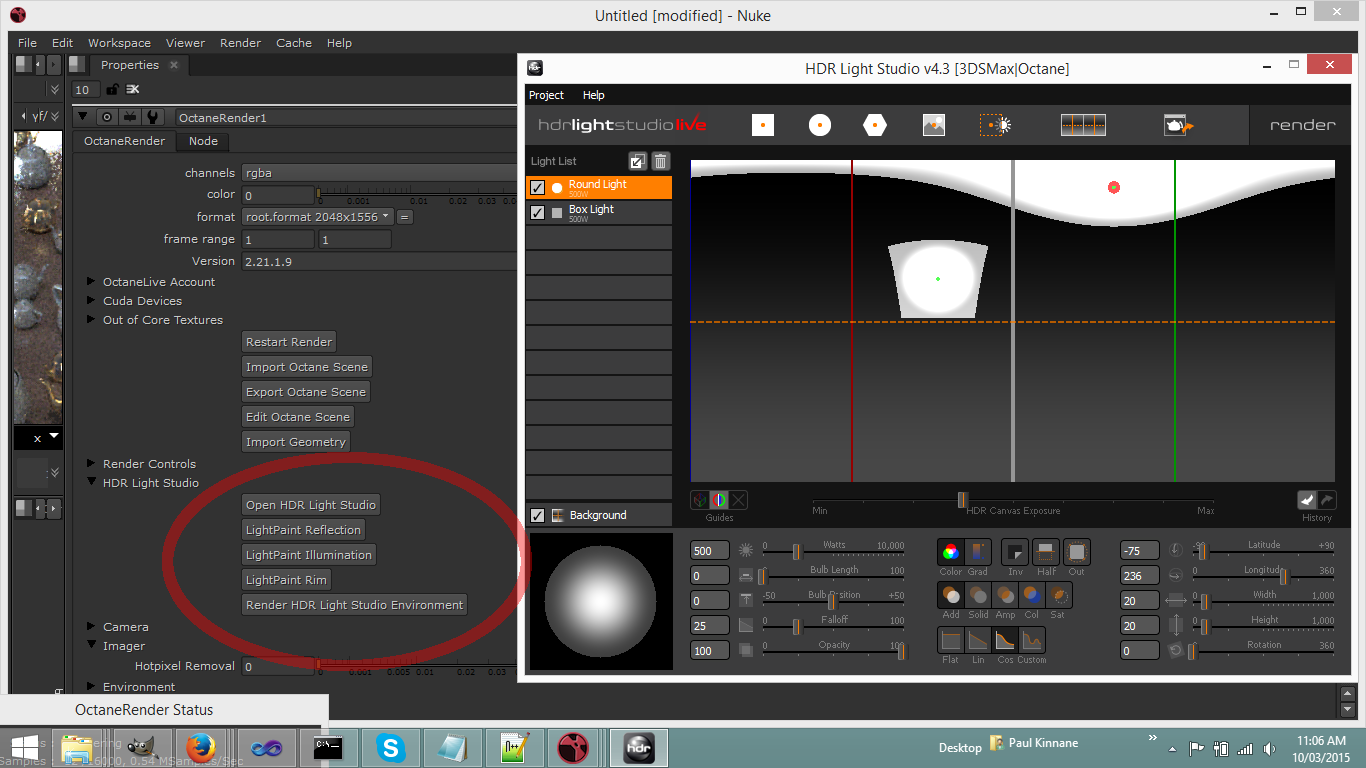Viewport: 1366px width, 768px height.
Task: Select the Col blend mode icon
Action: pos(1031,595)
